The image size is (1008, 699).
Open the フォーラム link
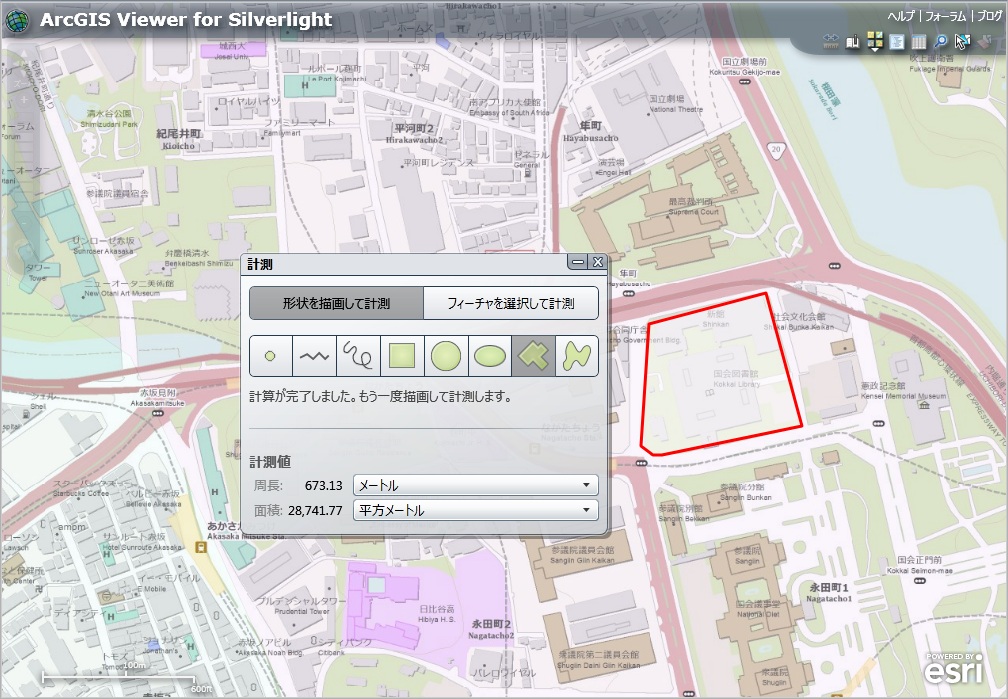(x=945, y=16)
